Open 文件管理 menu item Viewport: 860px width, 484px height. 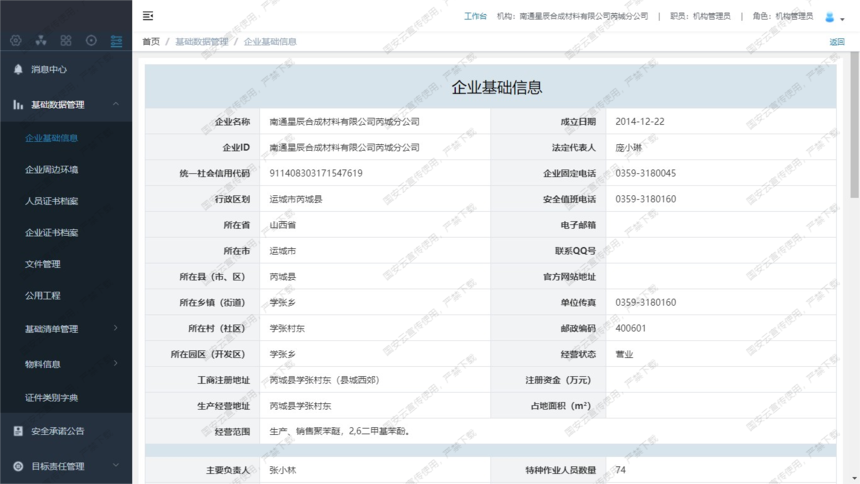pyautogui.click(x=43, y=264)
